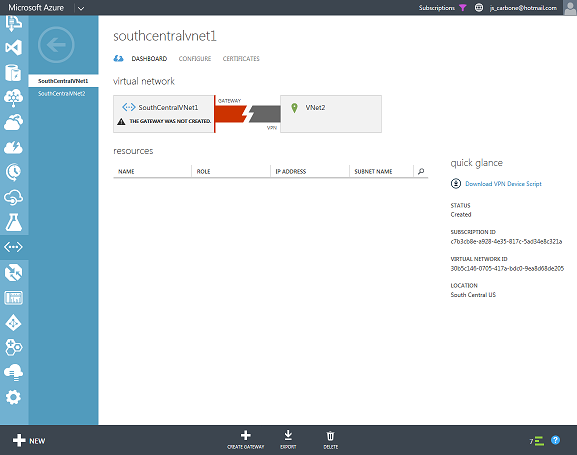Open the topmost document sidebar icon
The width and height of the screenshot is (577, 455).
[14, 24]
